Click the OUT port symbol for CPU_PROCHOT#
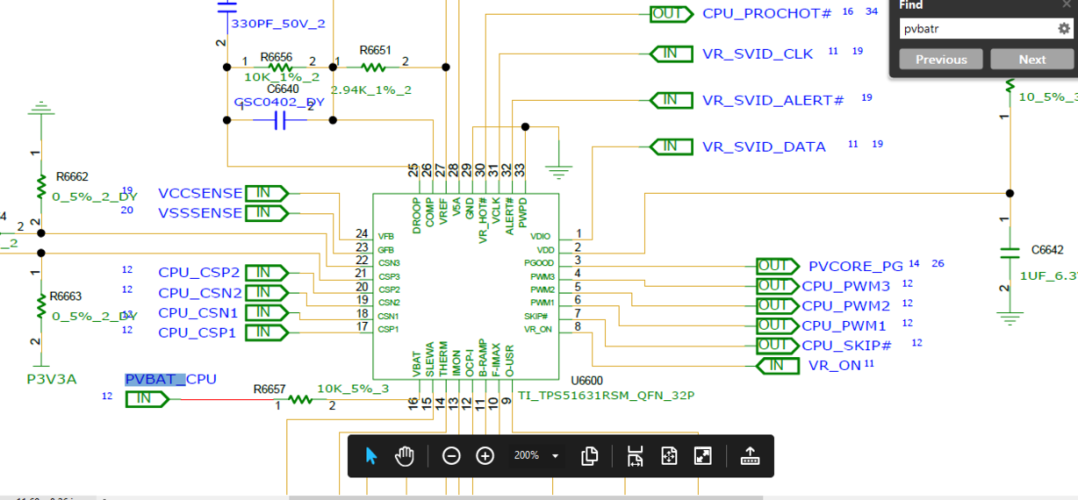1078x500 pixels. 671,14
